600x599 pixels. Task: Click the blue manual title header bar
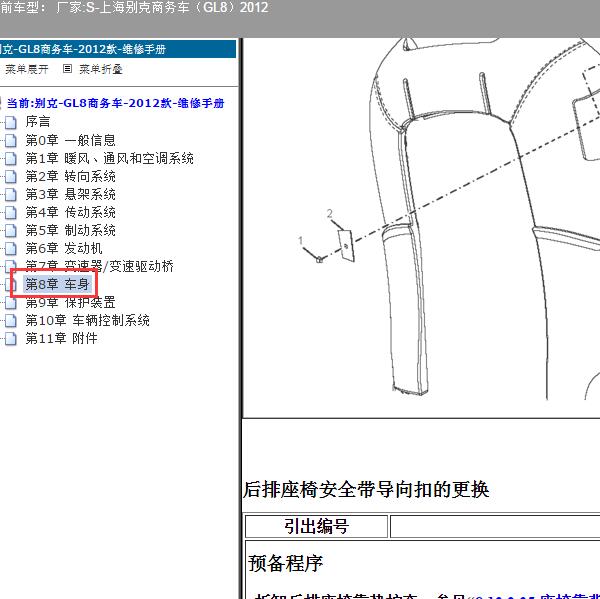click(x=118, y=49)
